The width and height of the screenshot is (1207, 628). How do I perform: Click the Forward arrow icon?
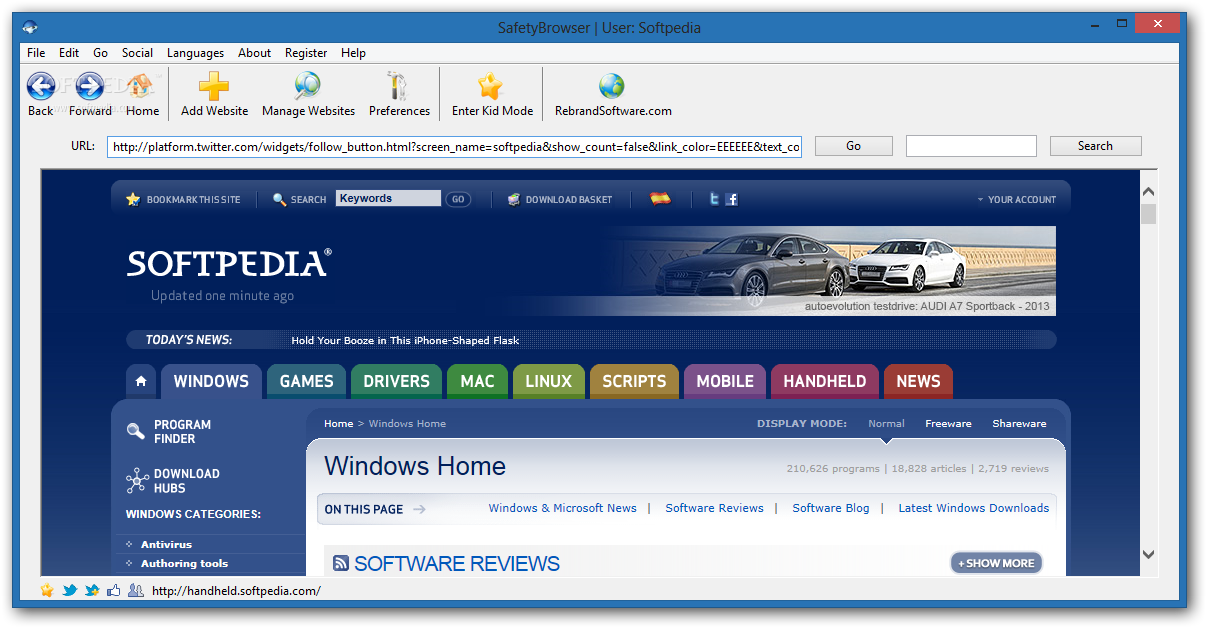point(90,86)
